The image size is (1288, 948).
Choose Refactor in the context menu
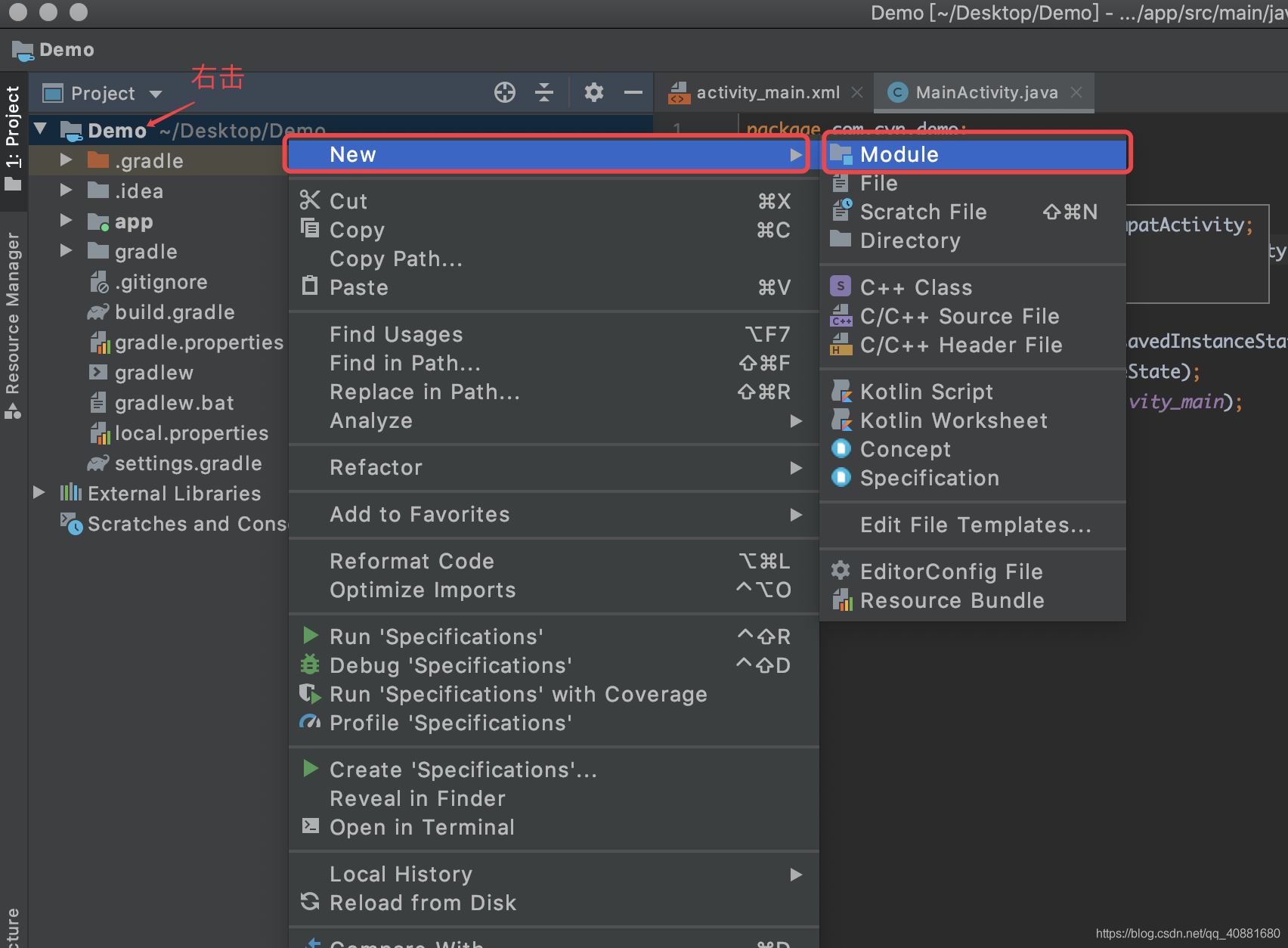coord(376,467)
